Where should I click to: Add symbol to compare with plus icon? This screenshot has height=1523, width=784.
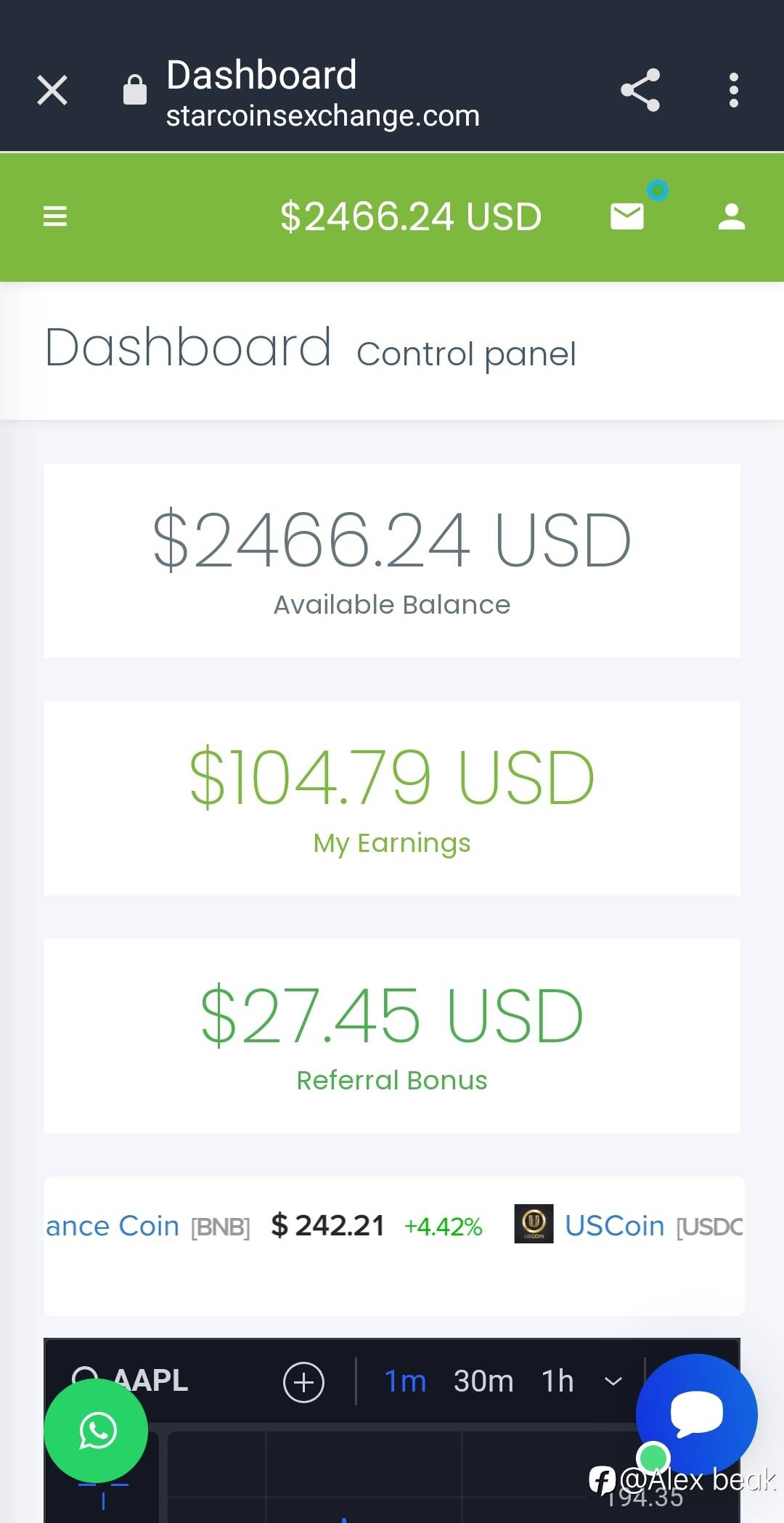click(303, 1381)
